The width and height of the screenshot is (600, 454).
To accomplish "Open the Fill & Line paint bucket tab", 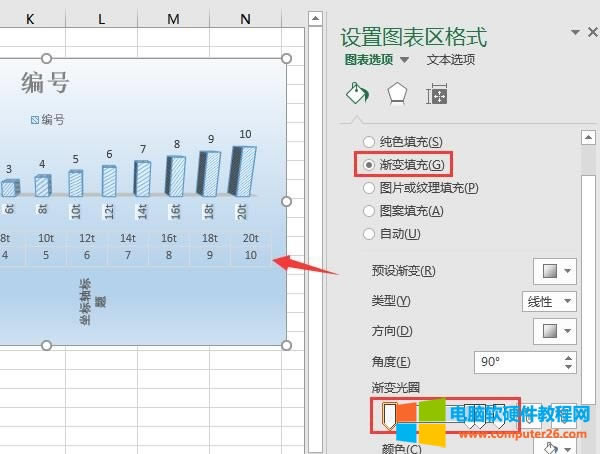I will [357, 94].
